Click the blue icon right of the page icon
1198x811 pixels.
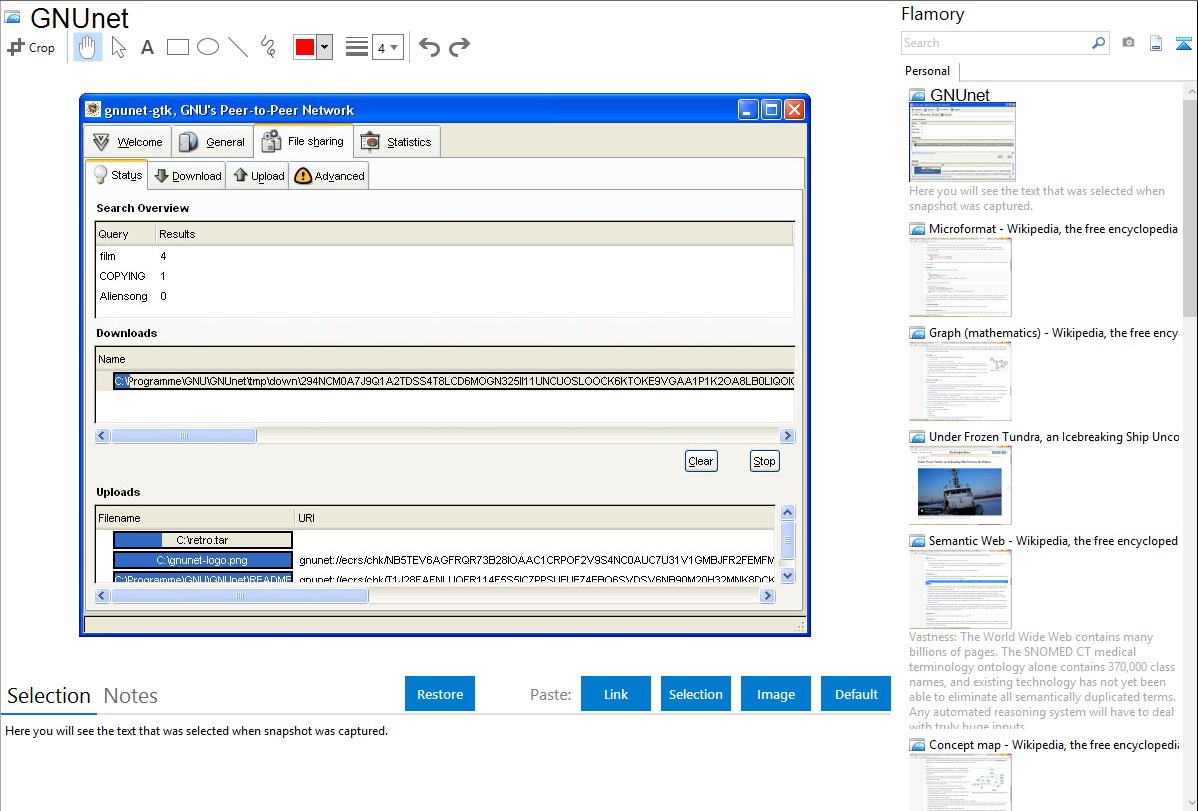coord(1183,43)
